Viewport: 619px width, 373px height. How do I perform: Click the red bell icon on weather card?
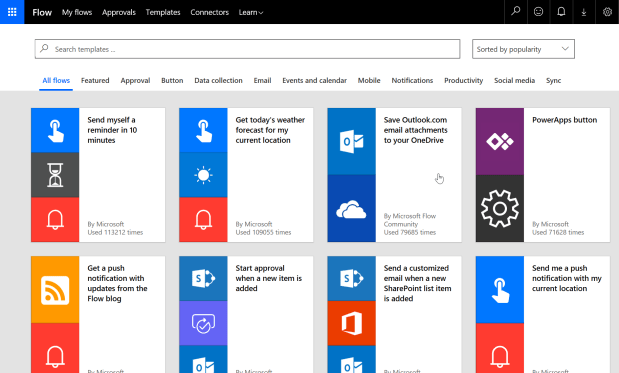[x=203, y=220]
